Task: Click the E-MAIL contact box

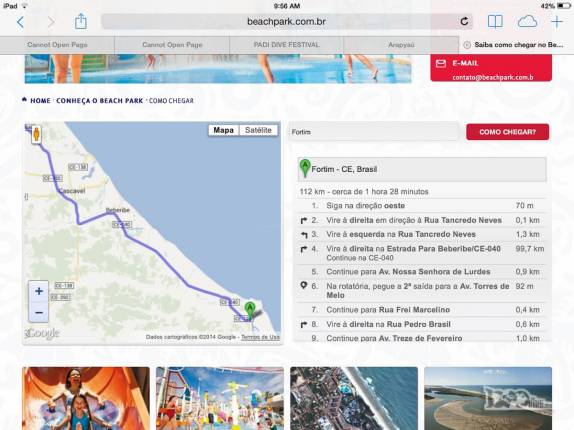Action: pyautogui.click(x=491, y=68)
